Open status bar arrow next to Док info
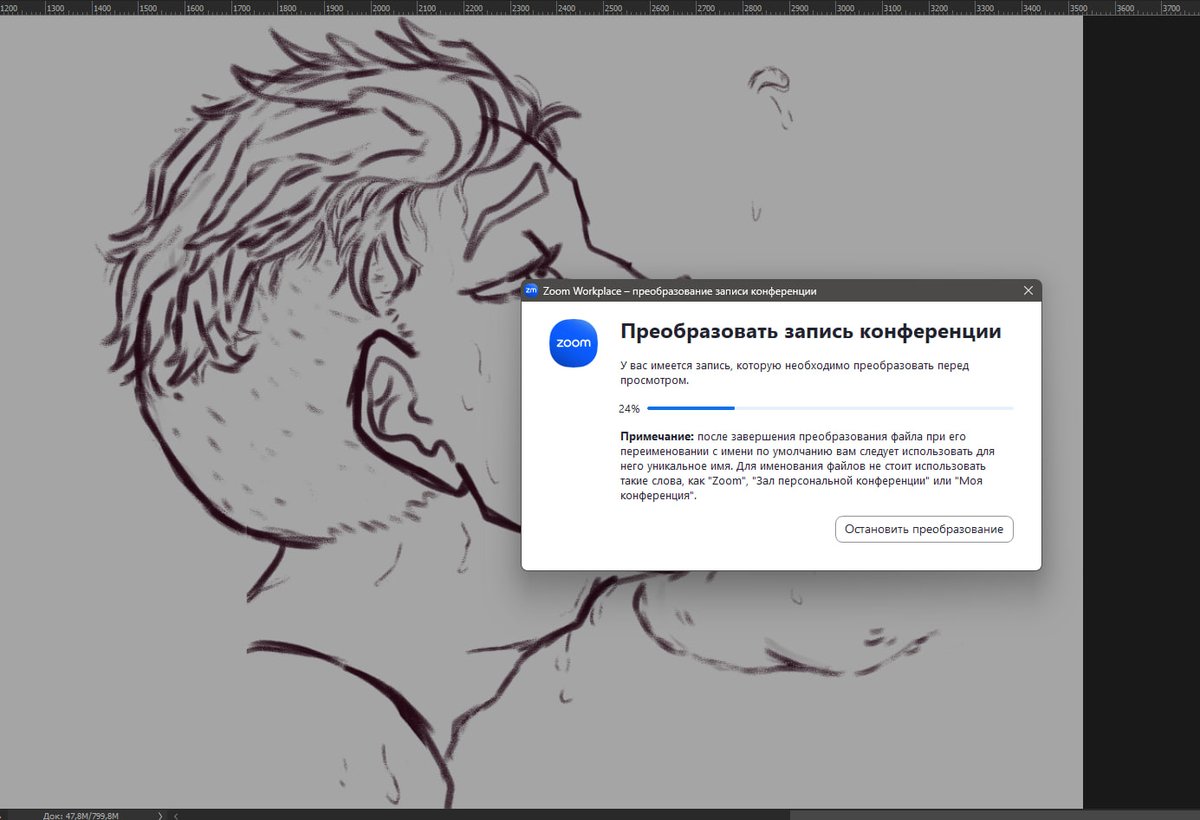This screenshot has width=1200, height=820. click(x=159, y=815)
